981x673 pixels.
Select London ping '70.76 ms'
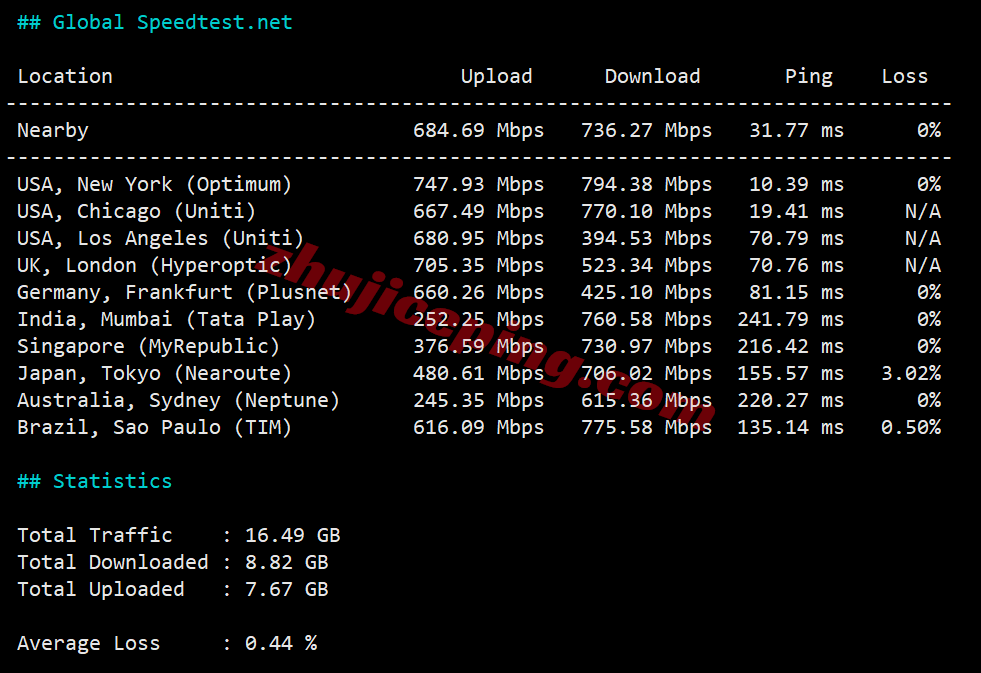point(796,265)
